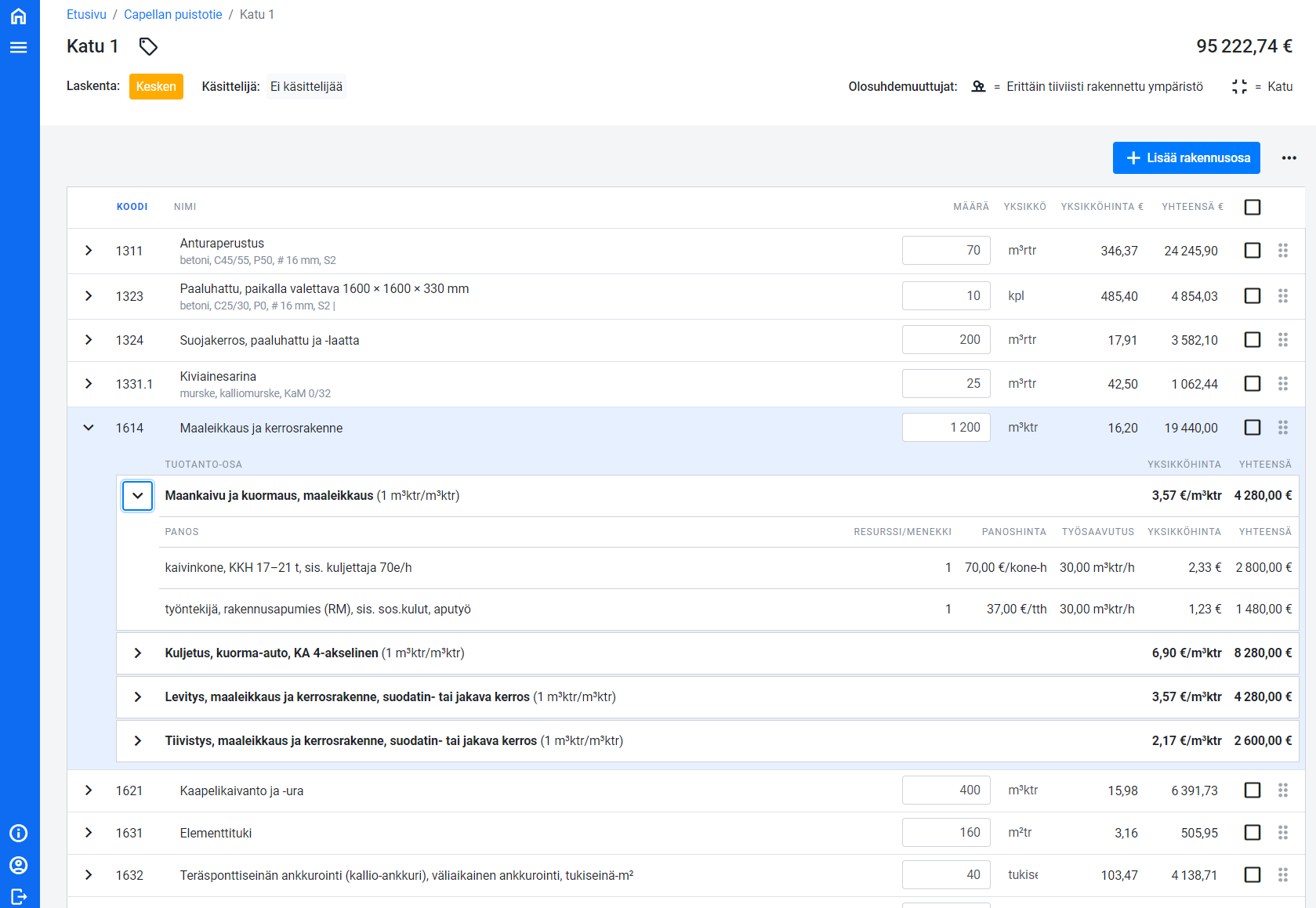Go to Etusivu breadcrumb link
Image resolution: width=1316 pixels, height=908 pixels.
click(86, 15)
